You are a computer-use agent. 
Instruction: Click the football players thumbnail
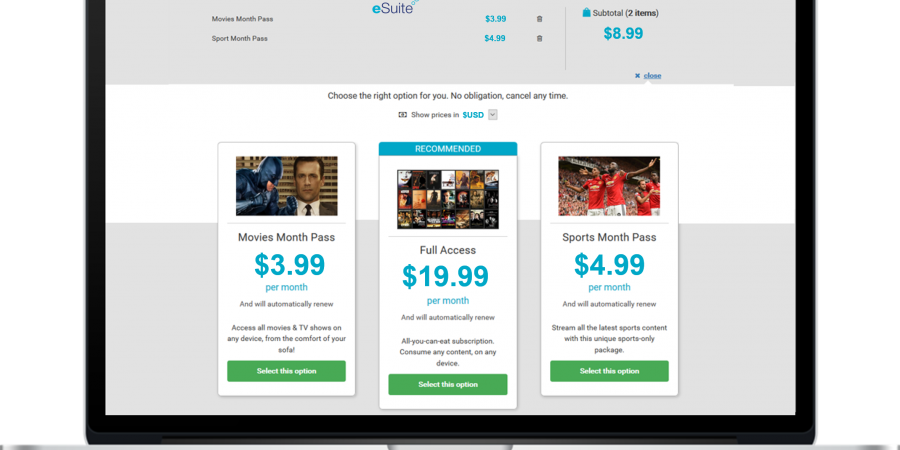[609, 186]
